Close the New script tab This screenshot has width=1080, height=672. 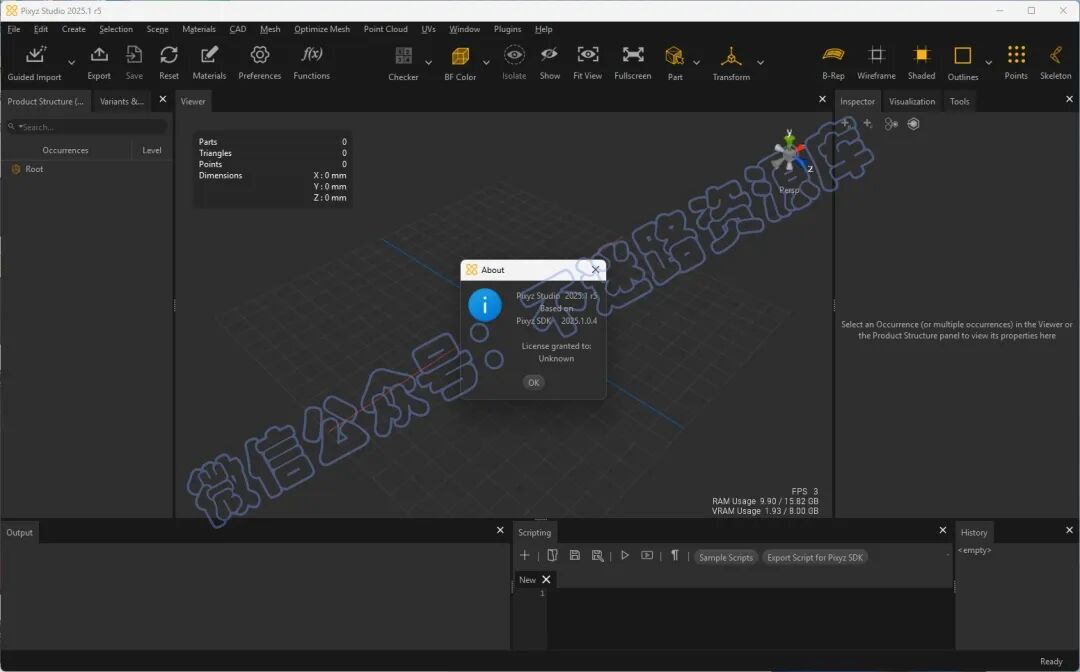[x=546, y=580]
